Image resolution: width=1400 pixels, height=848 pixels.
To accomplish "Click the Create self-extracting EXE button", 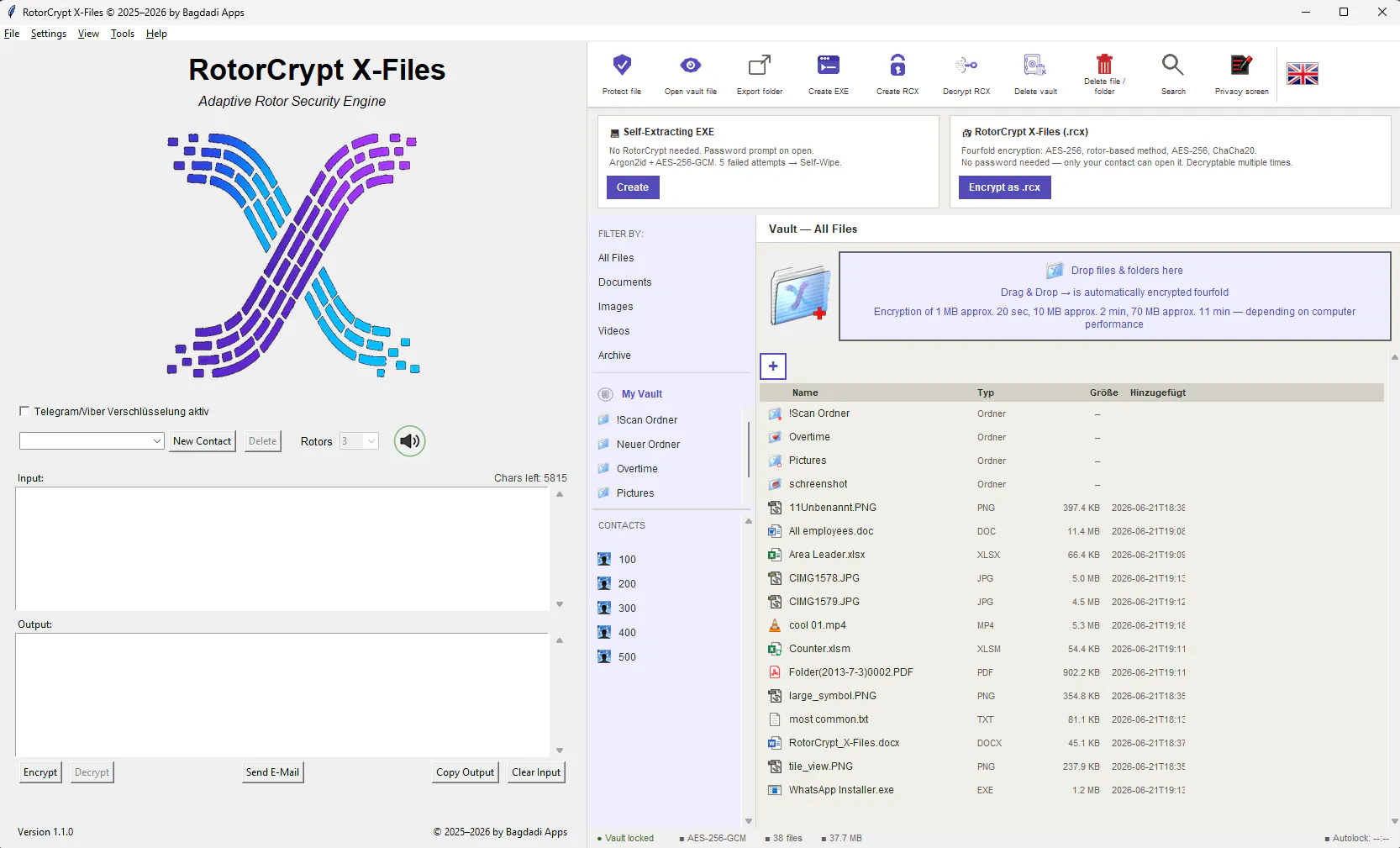I will pyautogui.click(x=633, y=187).
